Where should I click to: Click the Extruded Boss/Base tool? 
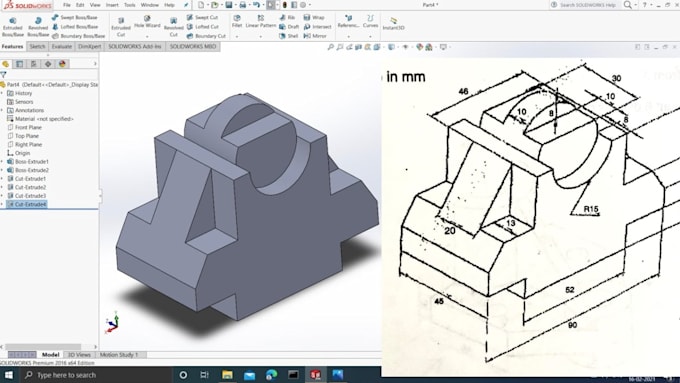tap(13, 27)
